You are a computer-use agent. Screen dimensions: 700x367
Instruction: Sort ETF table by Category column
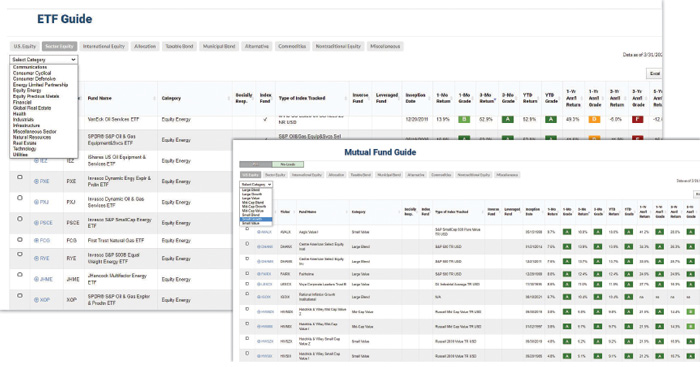click(195, 98)
